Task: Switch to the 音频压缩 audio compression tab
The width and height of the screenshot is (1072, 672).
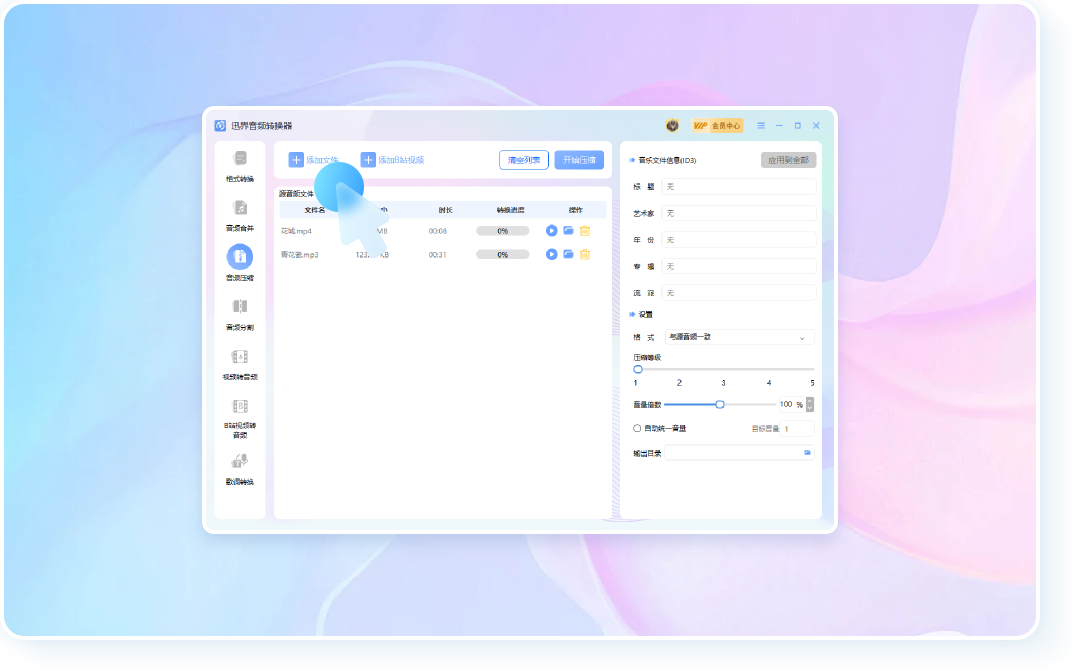Action: 240,263
